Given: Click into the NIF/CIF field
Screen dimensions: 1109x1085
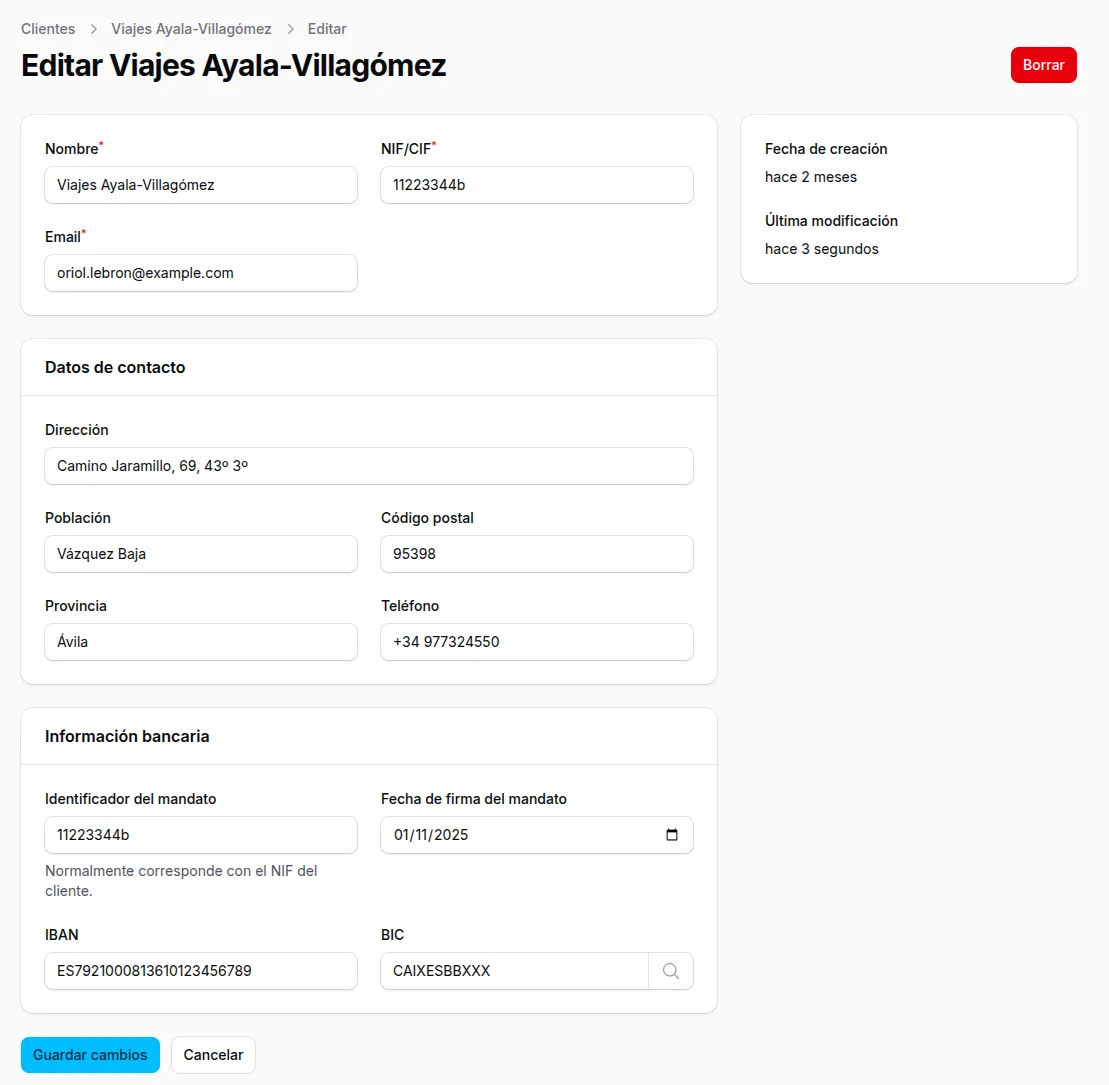Looking at the screenshot, I should click(x=537, y=185).
